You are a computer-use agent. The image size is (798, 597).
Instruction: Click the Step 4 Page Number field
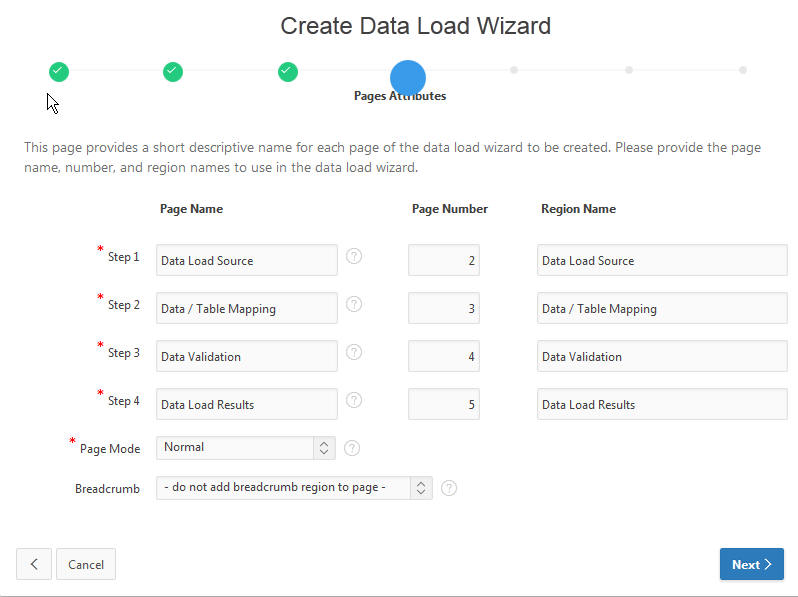click(443, 405)
